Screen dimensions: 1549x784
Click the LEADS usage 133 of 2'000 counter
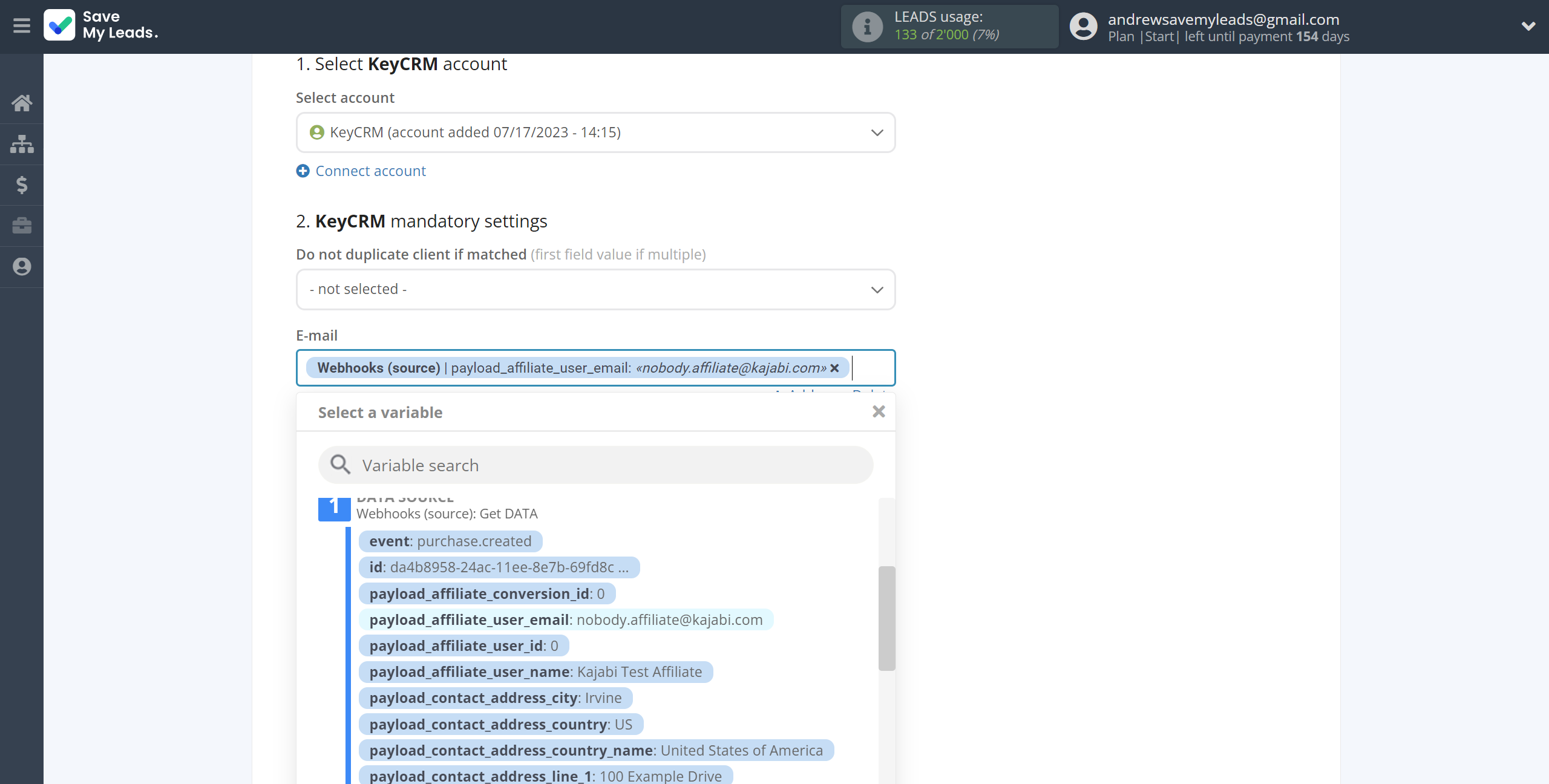coord(946,35)
